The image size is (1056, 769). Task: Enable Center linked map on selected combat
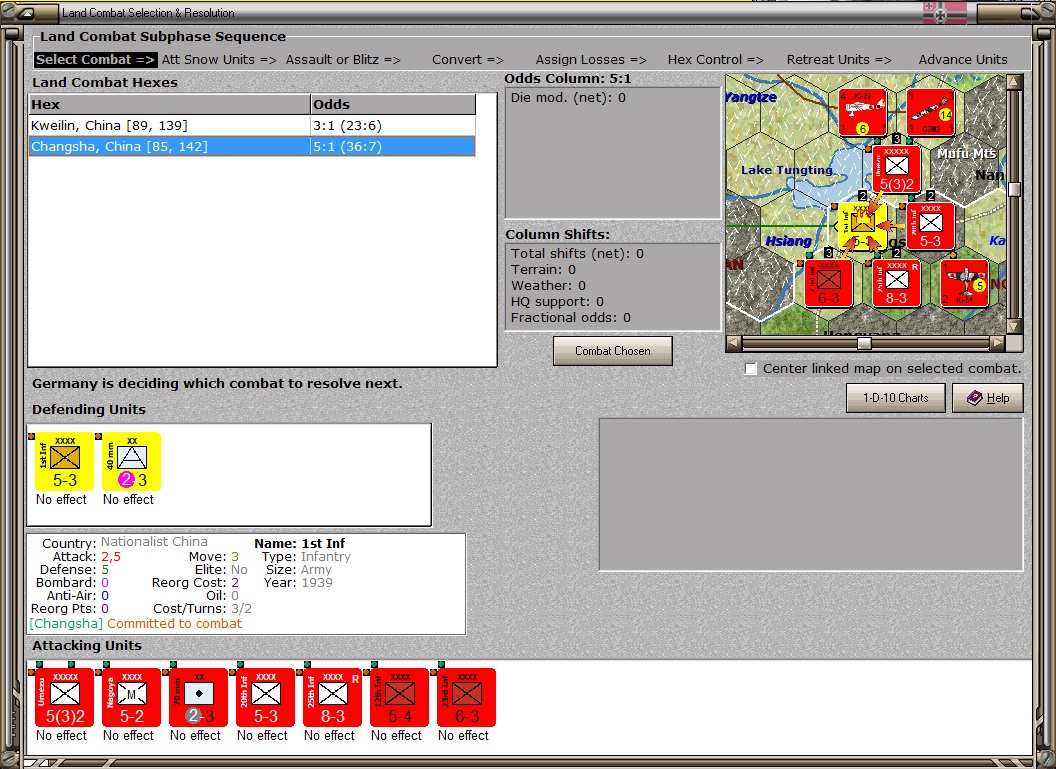click(x=751, y=368)
